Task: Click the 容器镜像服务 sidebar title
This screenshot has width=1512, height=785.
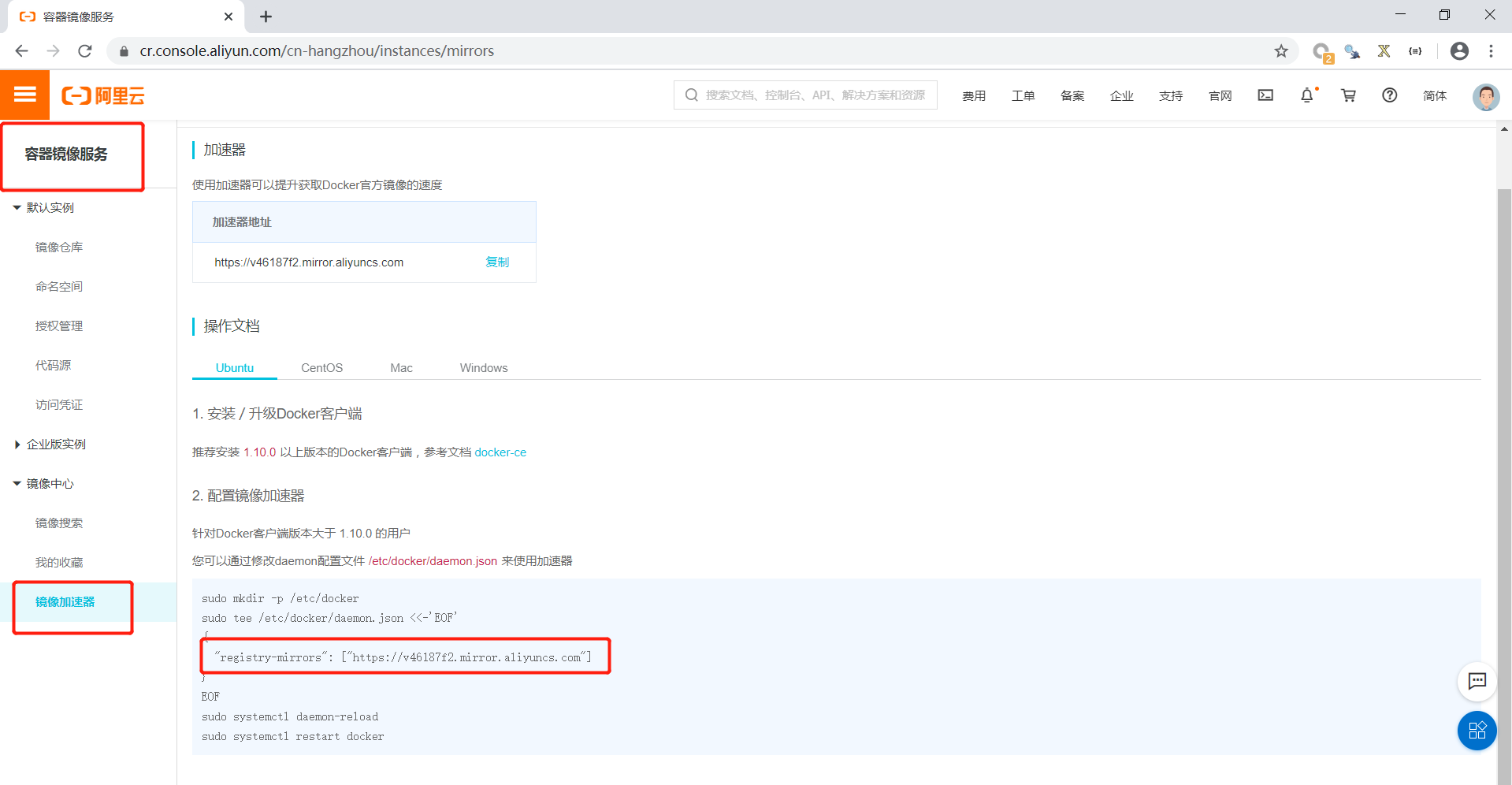Action: pos(66,154)
